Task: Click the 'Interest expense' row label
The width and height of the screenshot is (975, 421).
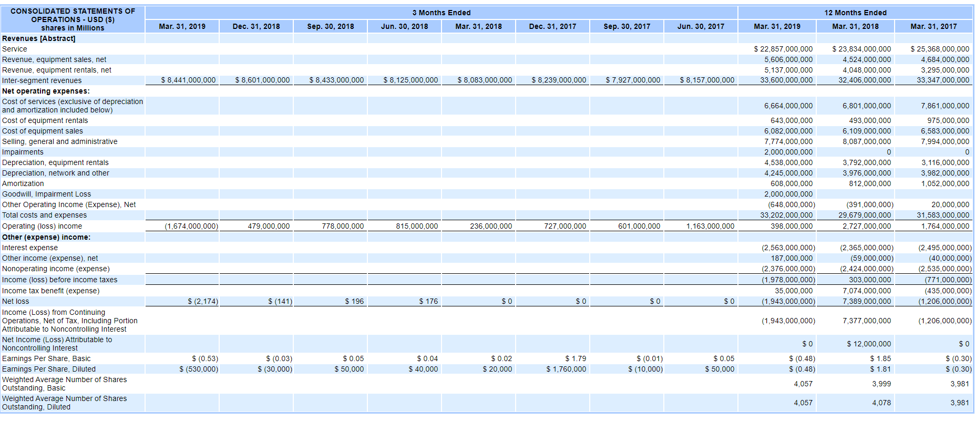Action: (x=30, y=248)
